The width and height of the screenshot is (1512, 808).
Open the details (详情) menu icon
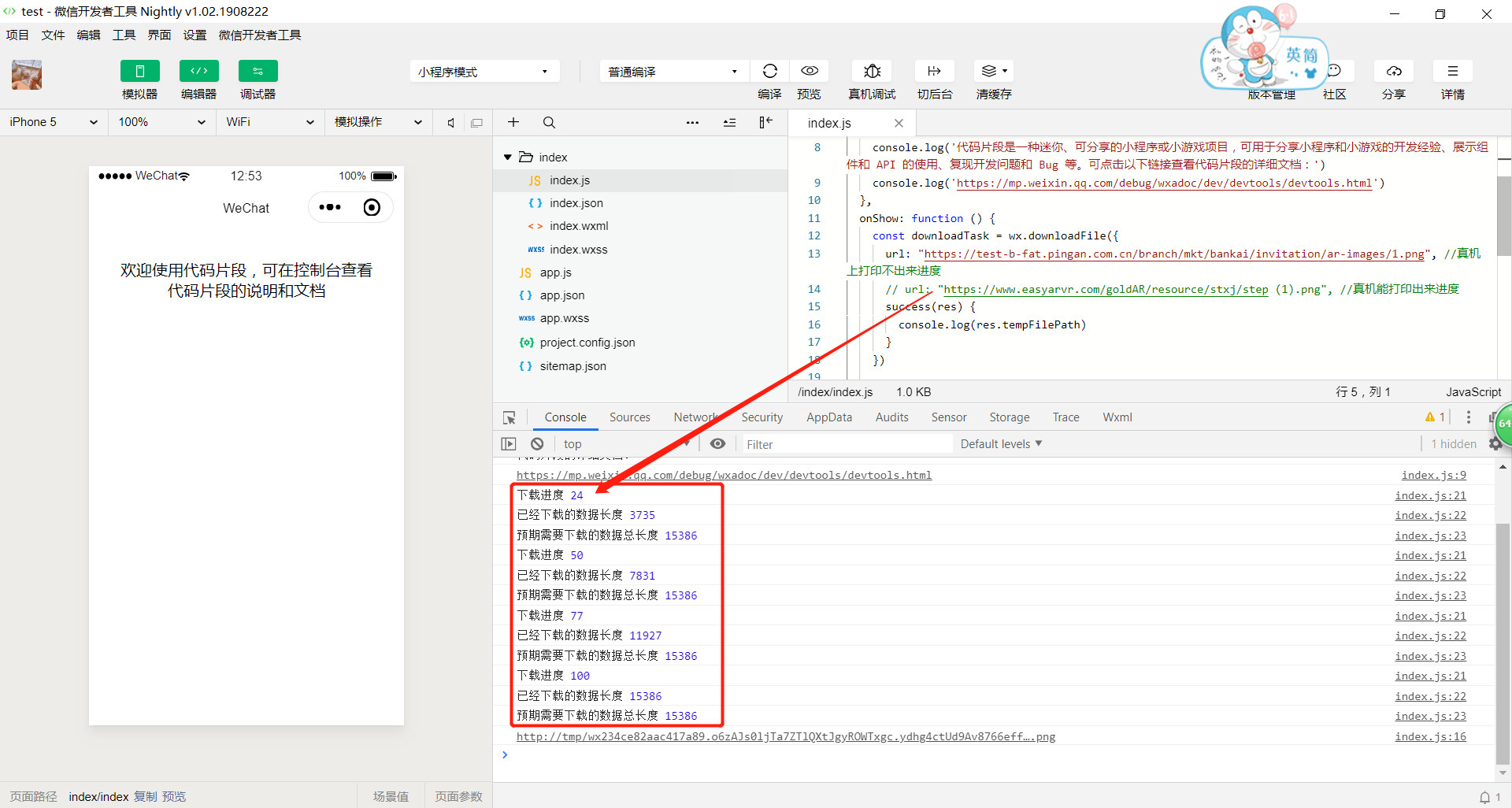pos(1453,71)
